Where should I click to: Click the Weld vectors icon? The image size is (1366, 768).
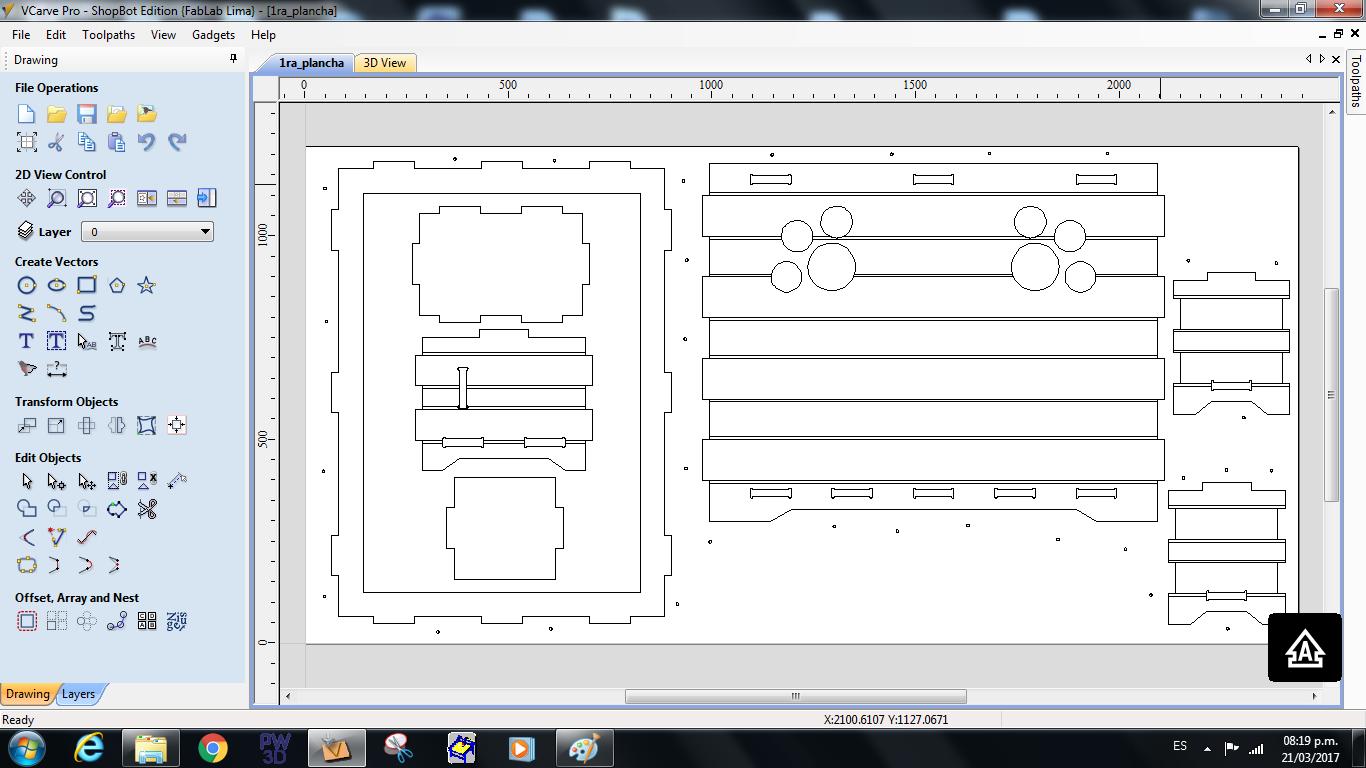27,509
